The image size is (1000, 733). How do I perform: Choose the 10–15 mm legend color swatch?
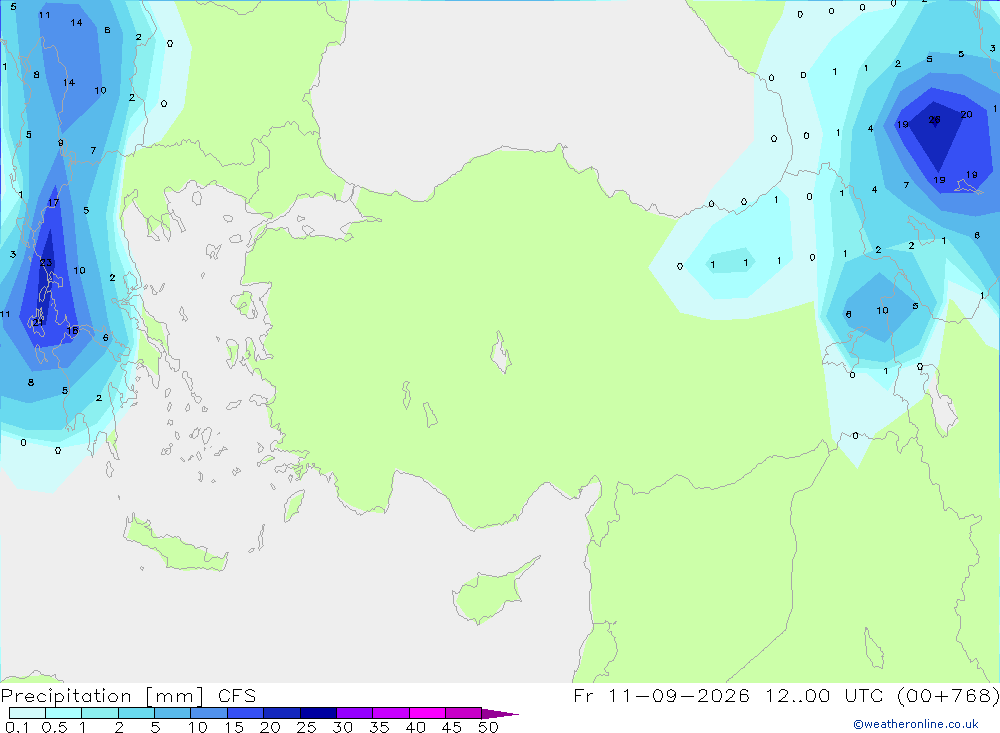click(x=209, y=713)
